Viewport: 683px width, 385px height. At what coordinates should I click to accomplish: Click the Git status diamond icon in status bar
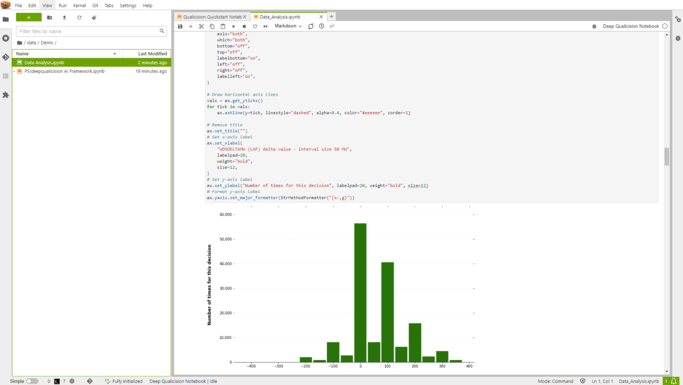[89, 381]
